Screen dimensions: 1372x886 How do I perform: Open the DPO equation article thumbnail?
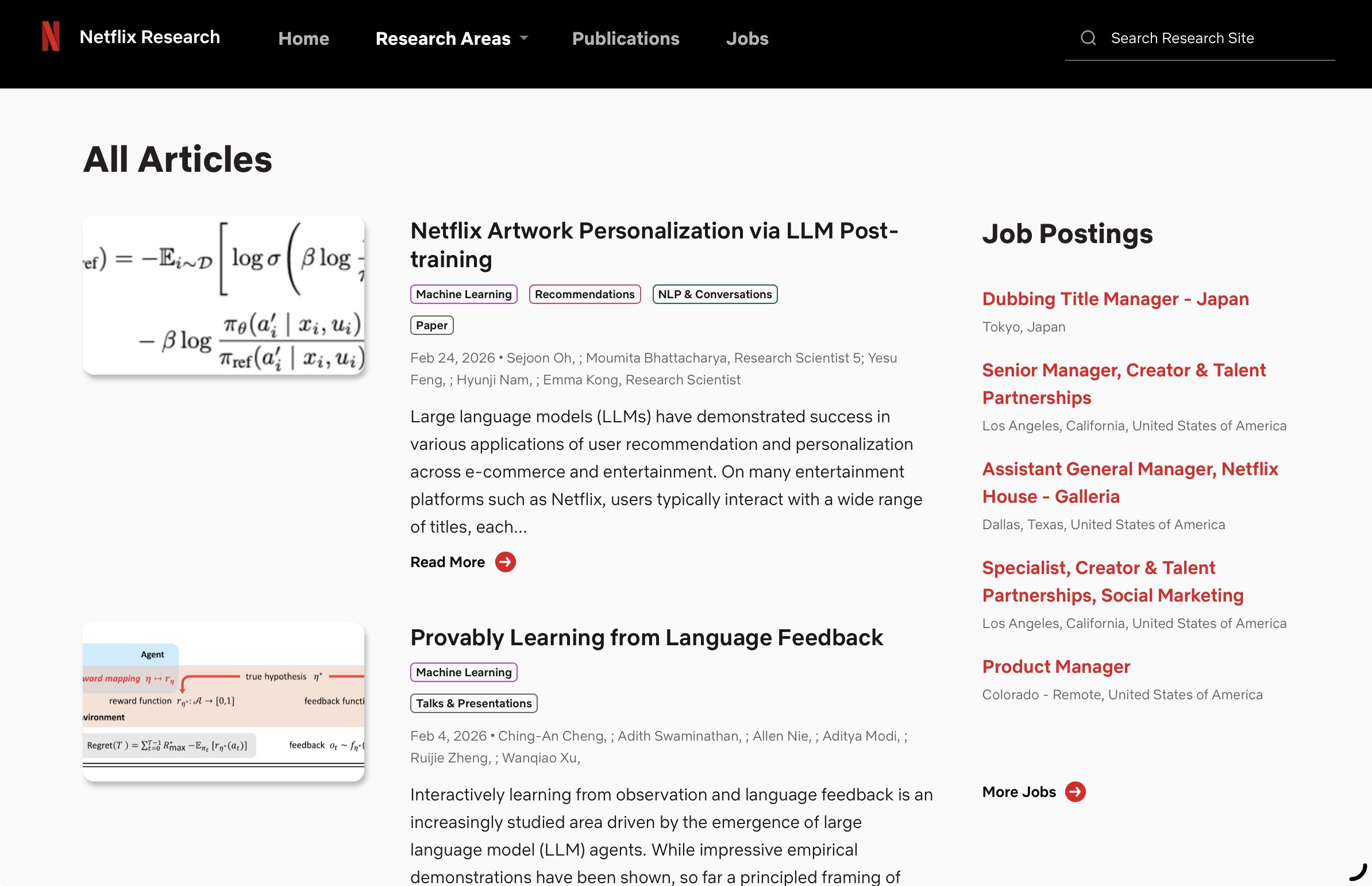click(223, 295)
